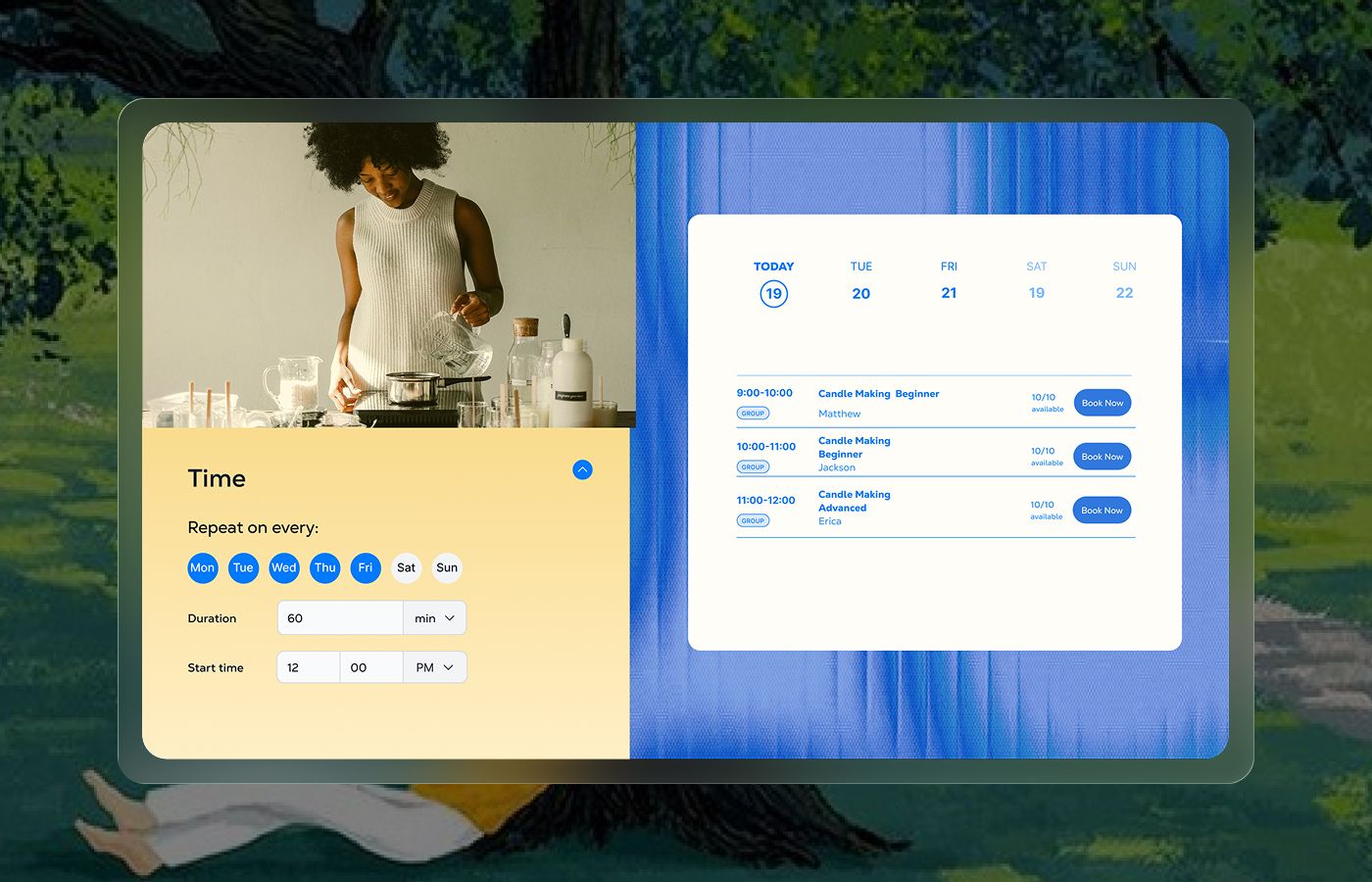Toggle Monday in the repeat days
Viewport: 1372px width, 882px height.
click(x=202, y=567)
